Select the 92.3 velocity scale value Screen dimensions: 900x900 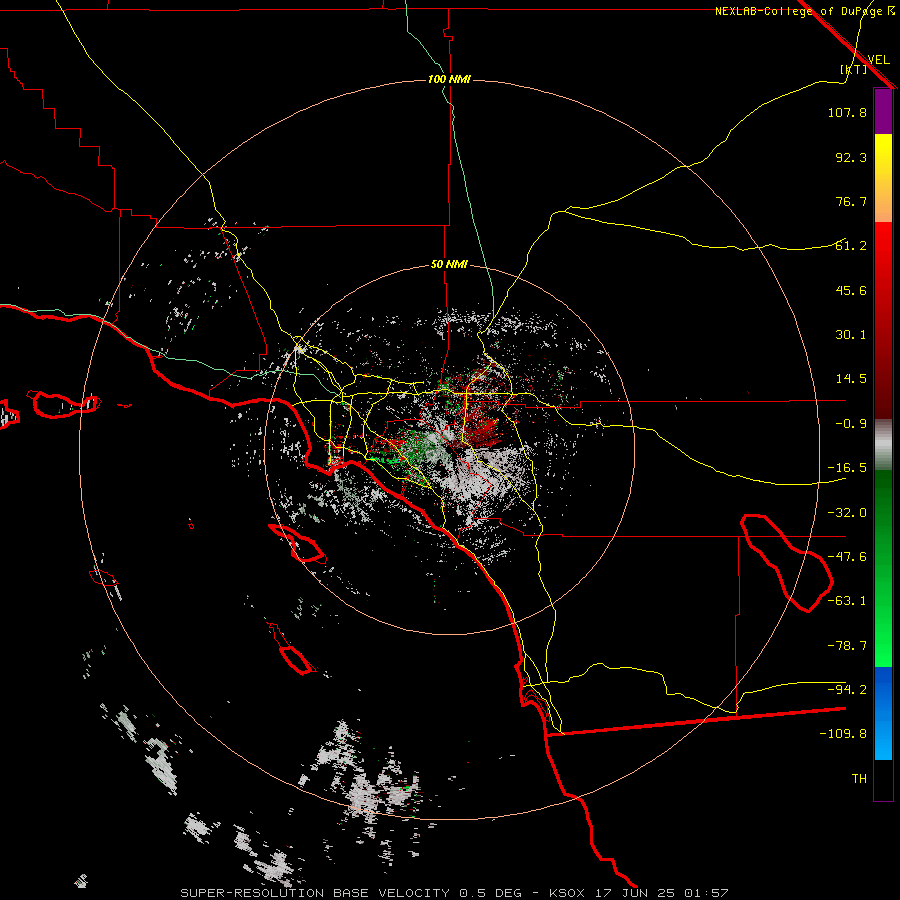point(851,157)
